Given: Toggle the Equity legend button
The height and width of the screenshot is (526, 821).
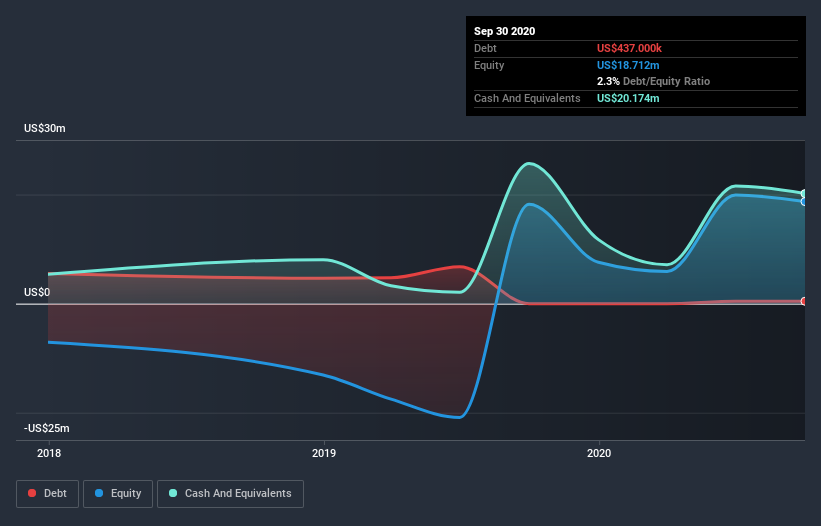Looking at the screenshot, I should tap(118, 494).
